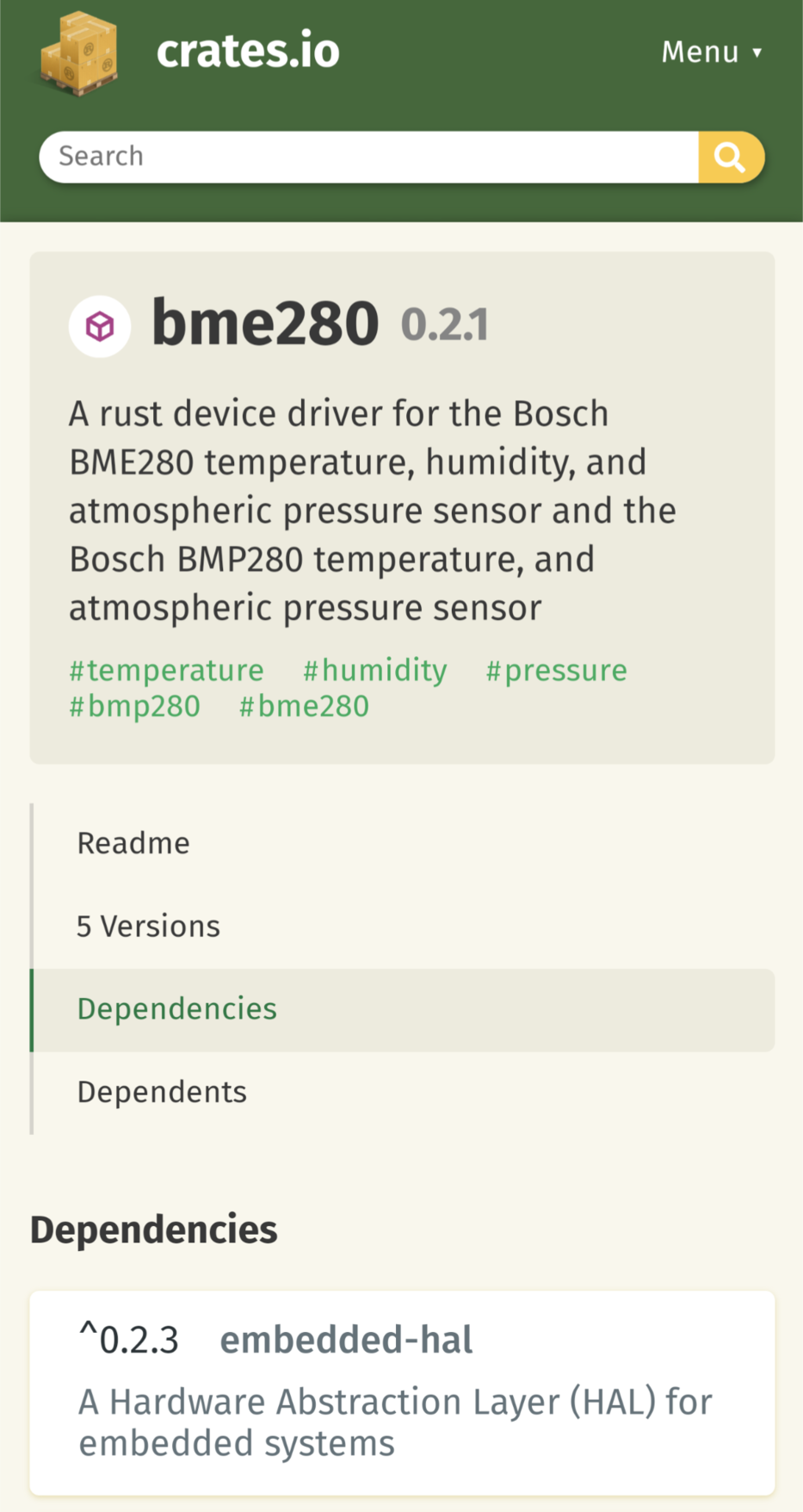Open the crates.io home title link
The image size is (803, 1512).
tap(248, 51)
